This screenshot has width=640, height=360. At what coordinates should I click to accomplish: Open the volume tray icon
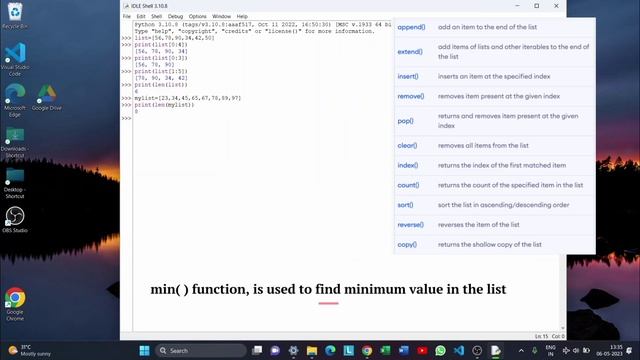[x=576, y=351]
